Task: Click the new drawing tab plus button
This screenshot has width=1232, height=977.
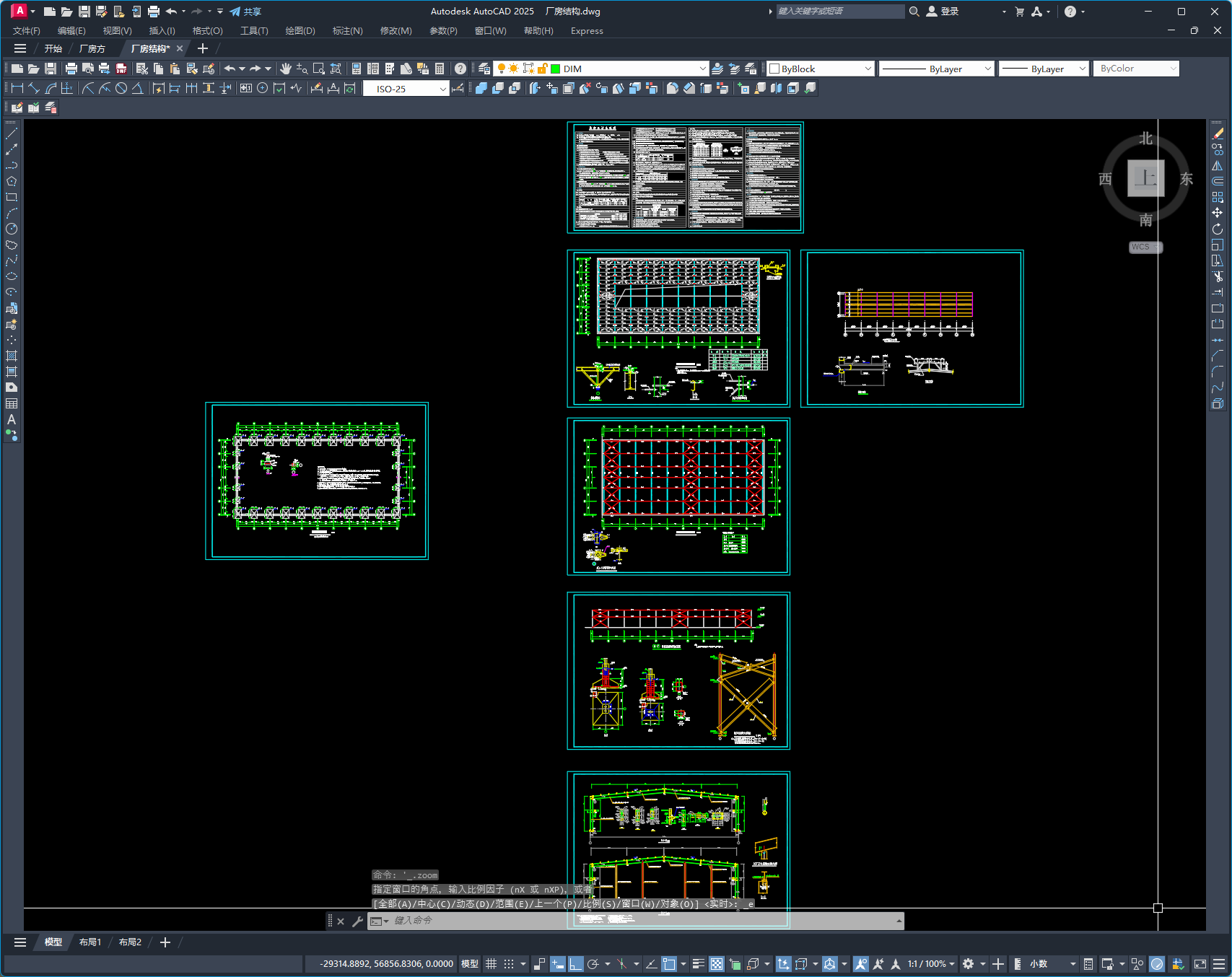Action: 203,48
